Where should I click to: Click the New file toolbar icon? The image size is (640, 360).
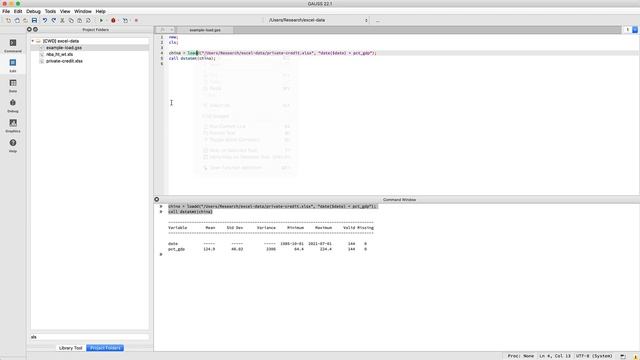coord(8,20)
